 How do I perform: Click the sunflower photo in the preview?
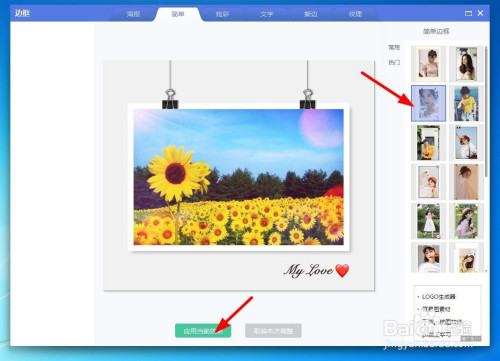tap(239, 177)
